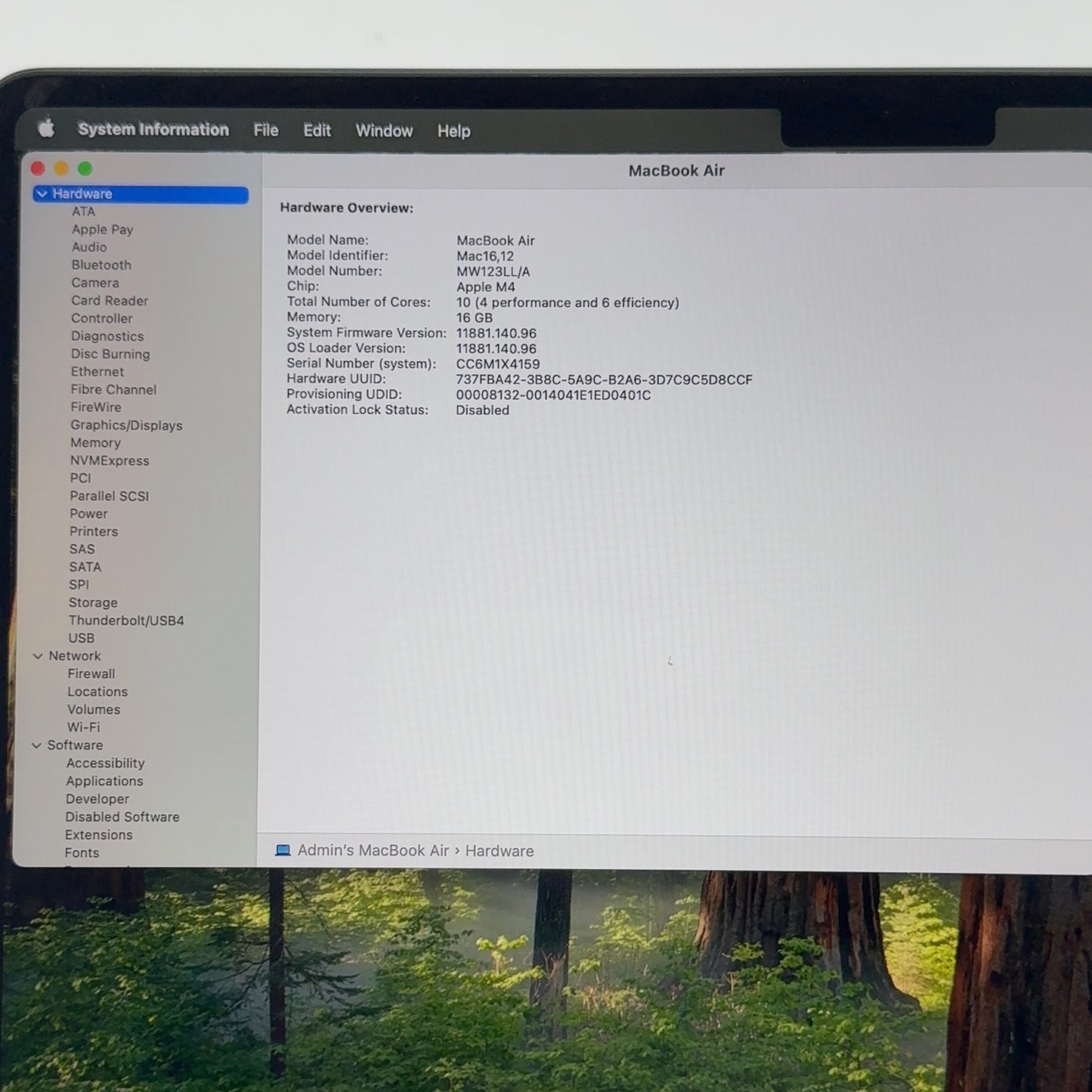Collapse the Software section chevron
Image resolution: width=1092 pixels, height=1092 pixels.
(36, 745)
